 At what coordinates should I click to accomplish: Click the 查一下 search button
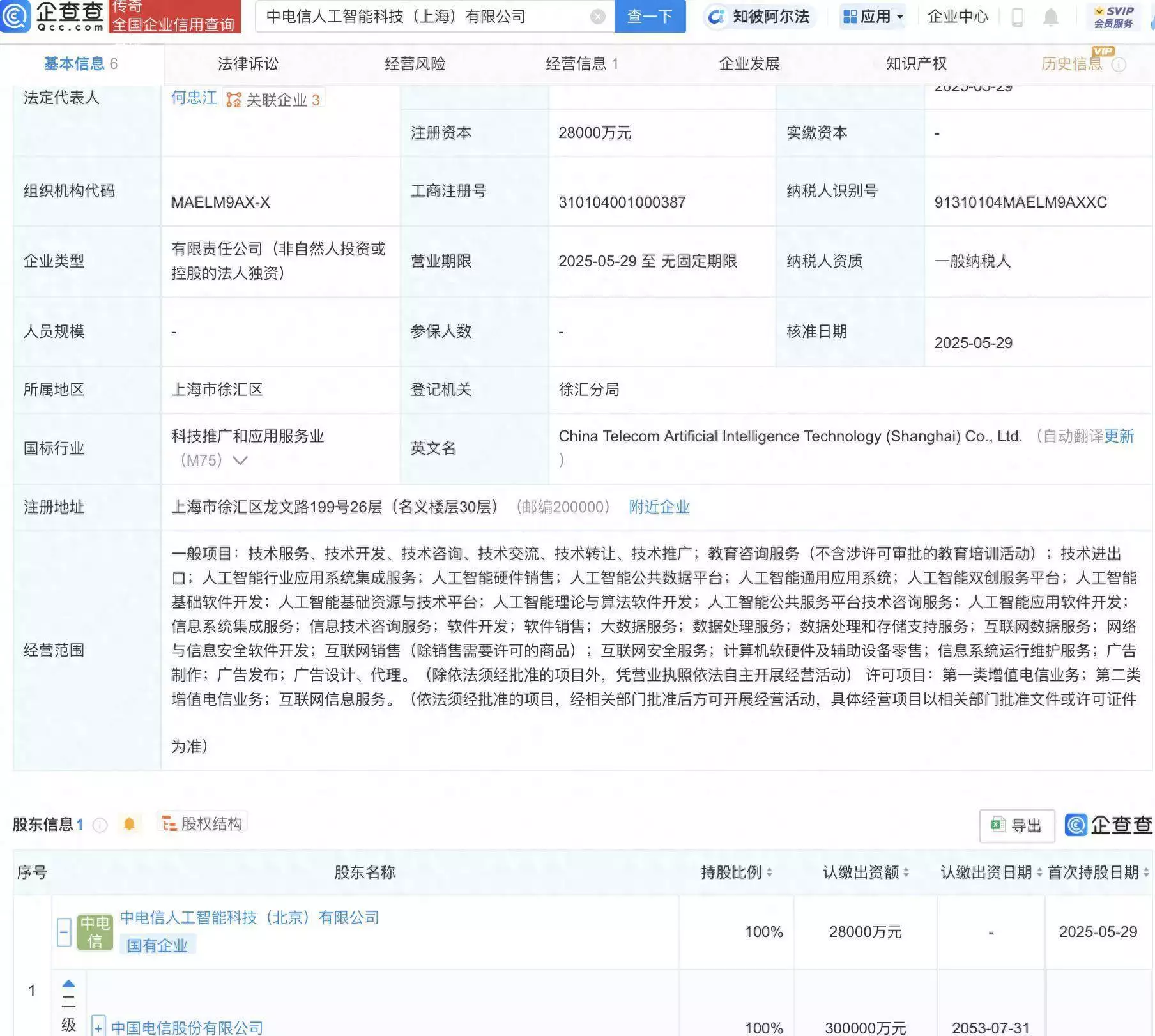coord(650,17)
